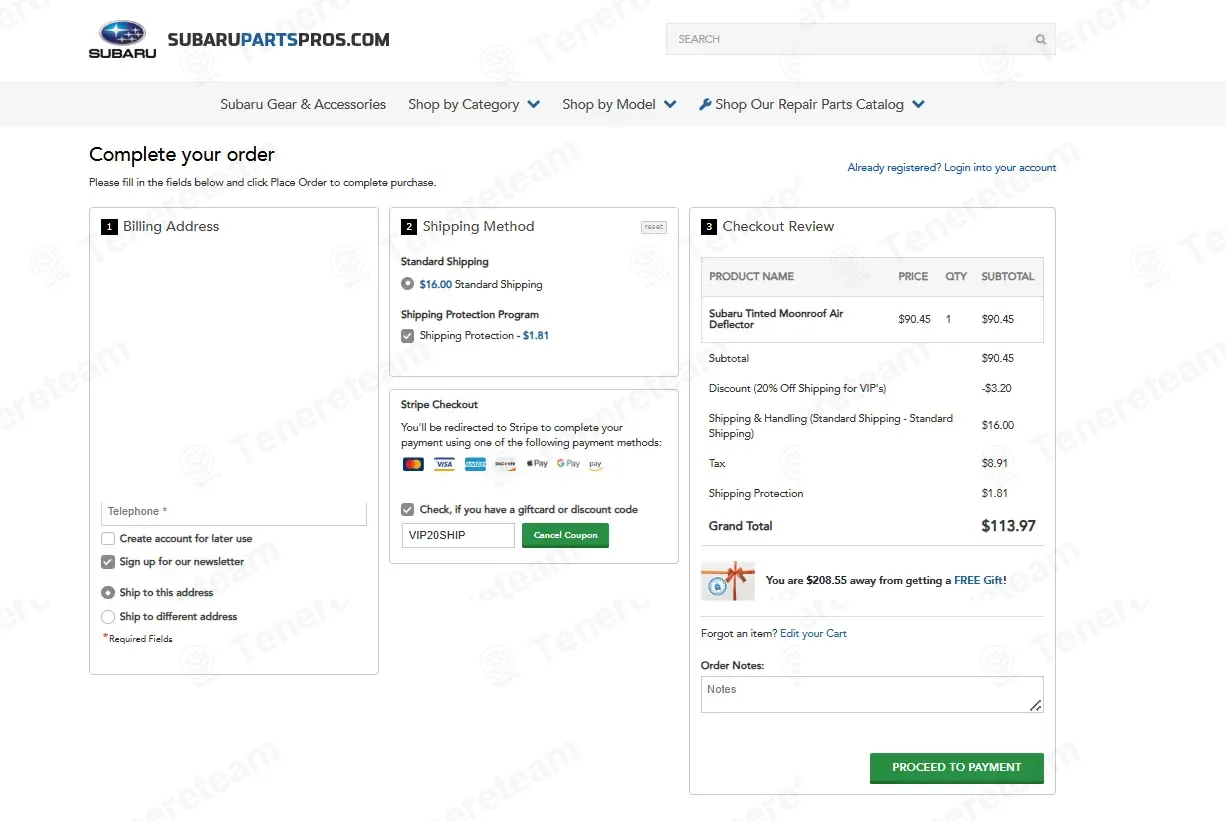The image size is (1226, 821).
Task: Click the SUBTOTAL column header
Action: click(x=1008, y=277)
